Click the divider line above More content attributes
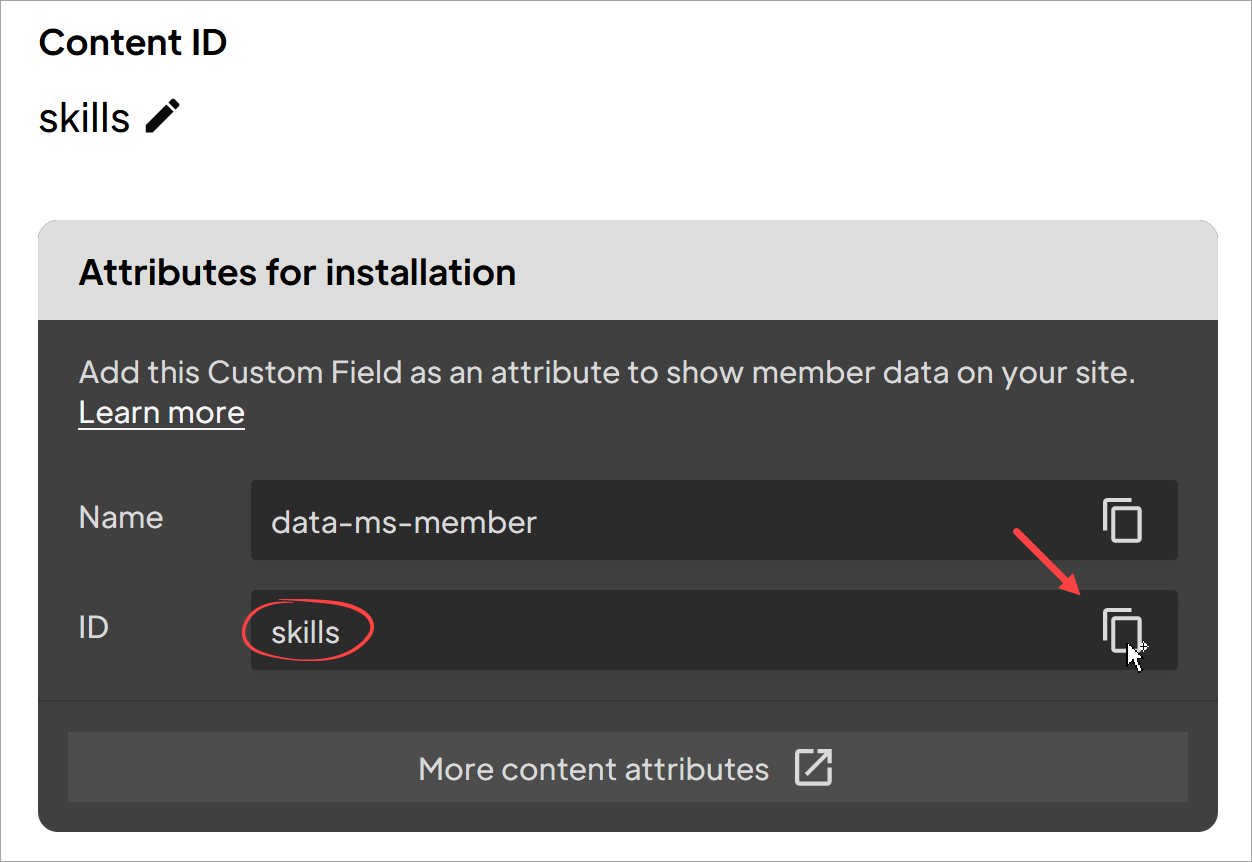The width and height of the screenshot is (1252, 862). [627, 701]
